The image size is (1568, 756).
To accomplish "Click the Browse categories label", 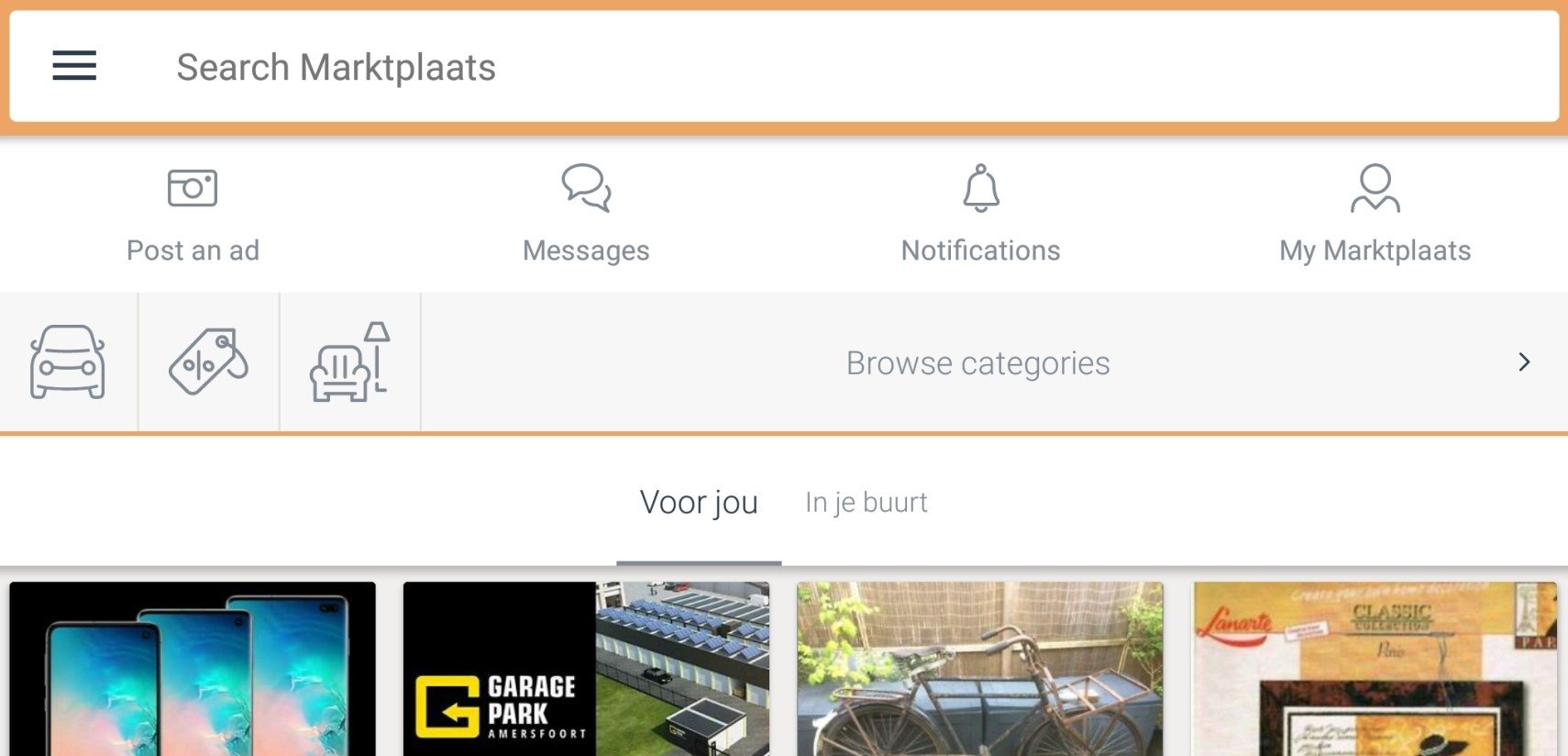I will click(x=977, y=363).
